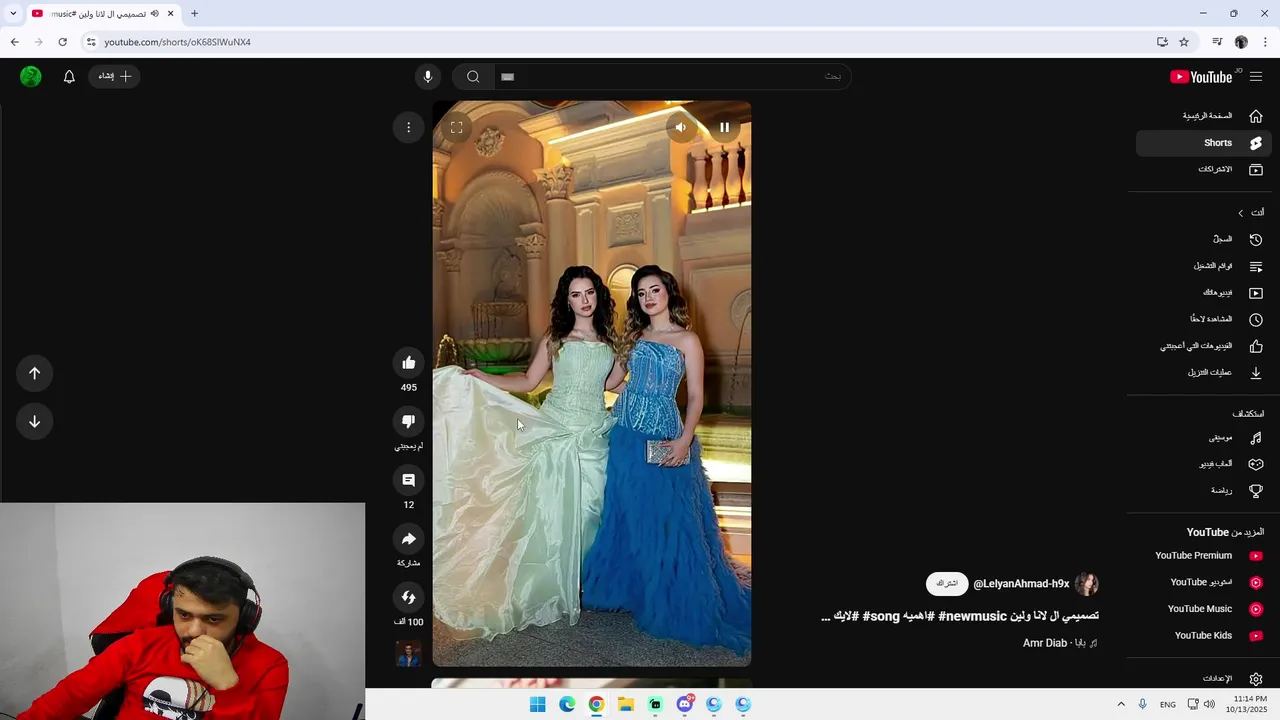
Task: Bookmark this page with star icon
Action: tap(1184, 42)
